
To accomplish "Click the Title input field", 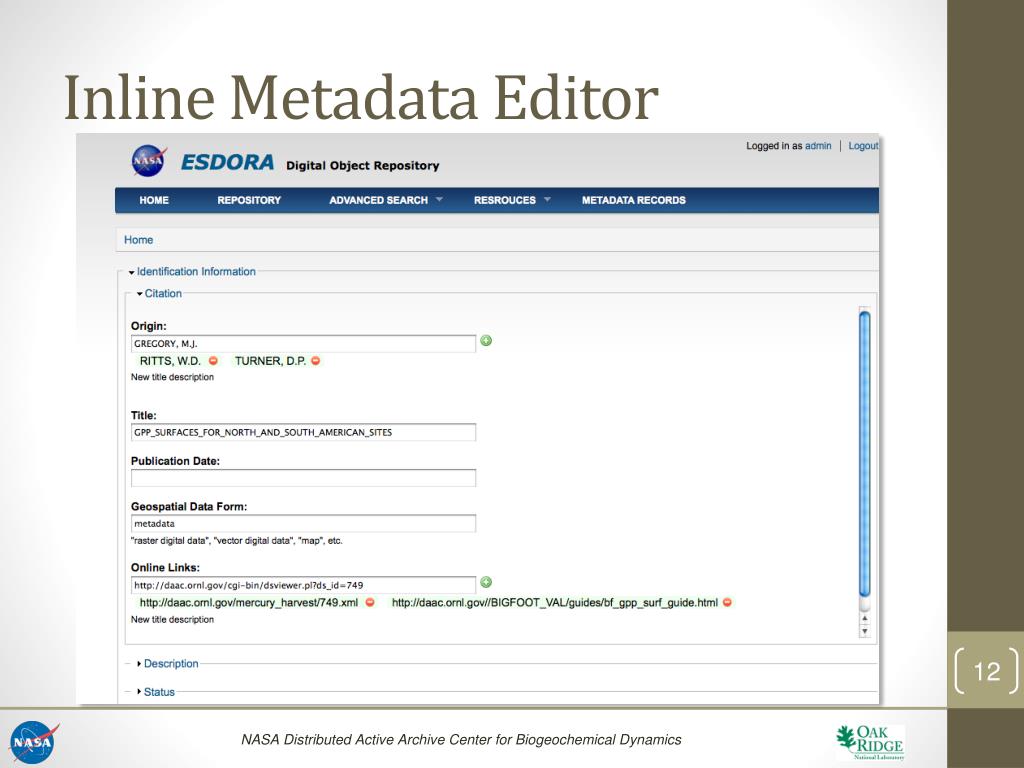I will [x=304, y=432].
